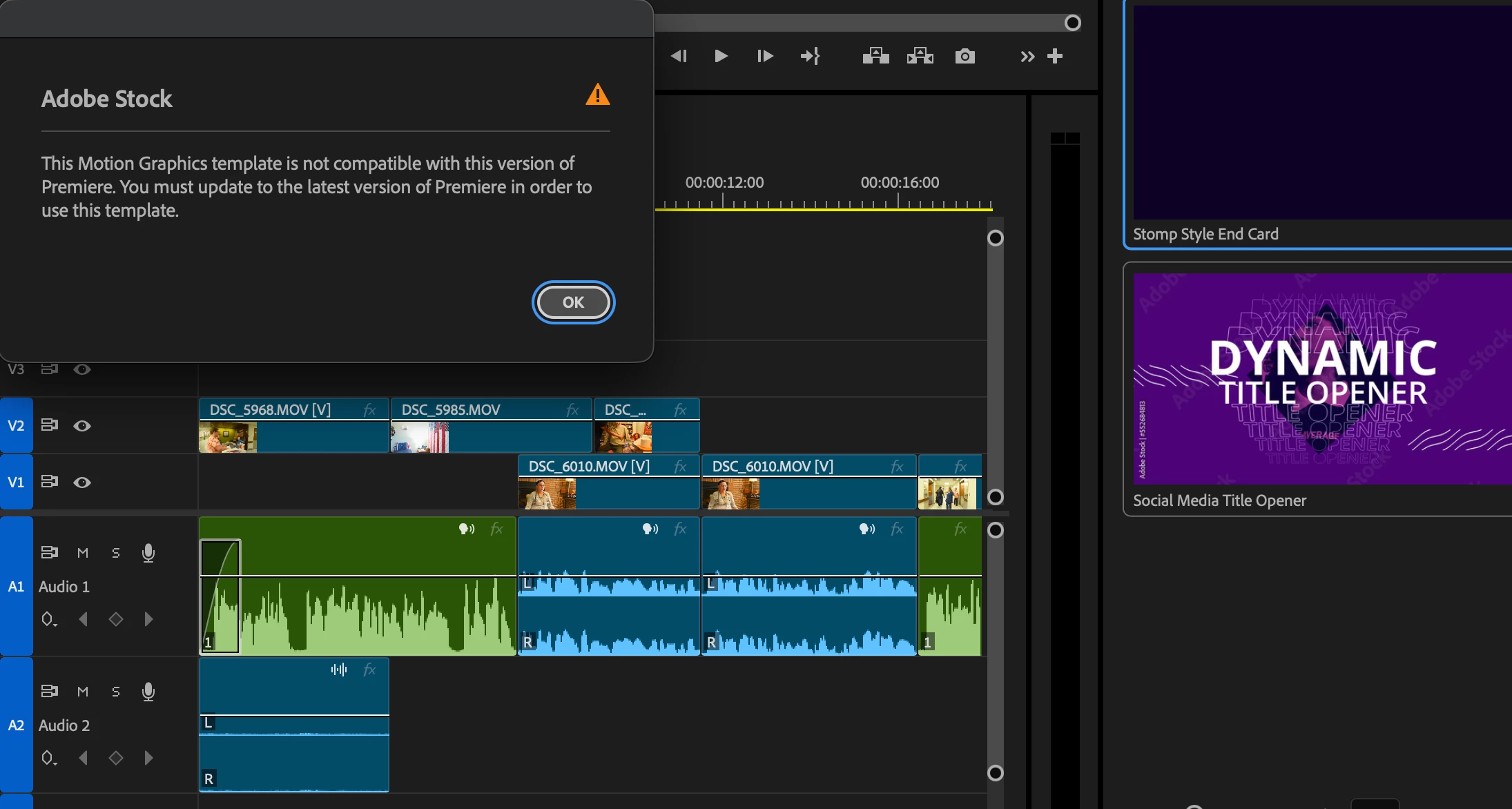Screen dimensions: 1512x809
Task: Click the Extract button icon
Action: pyautogui.click(x=920, y=57)
